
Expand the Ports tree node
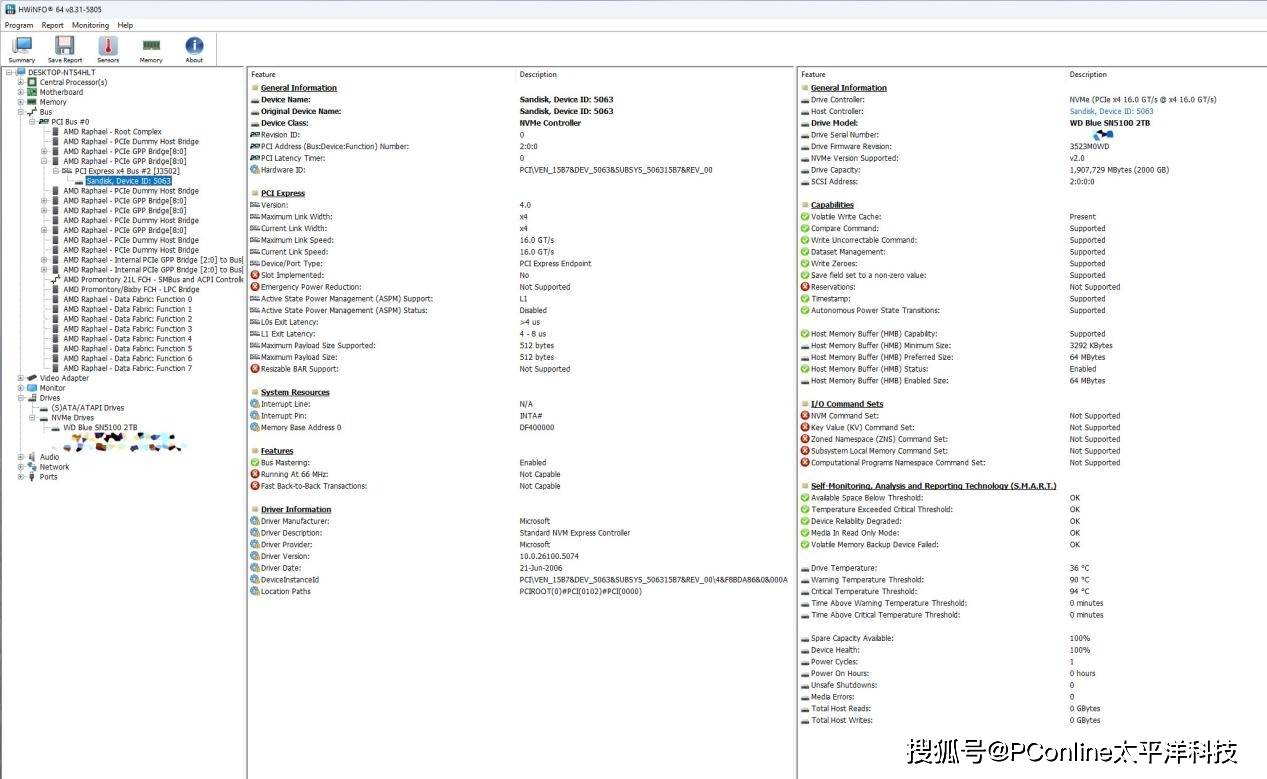tap(20, 477)
